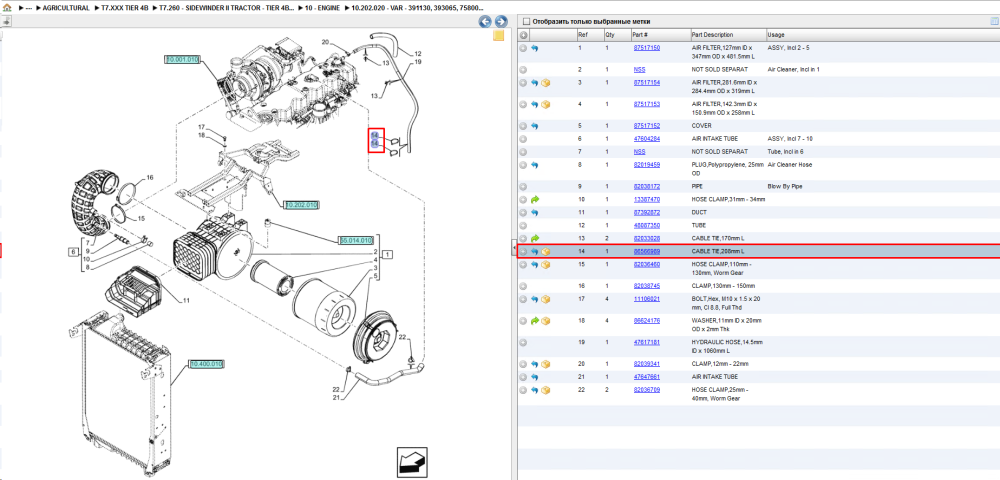Screen dimensions: 1000x480
Task: Click the blue arrow icon for DUCT row
Action: (x=534, y=212)
